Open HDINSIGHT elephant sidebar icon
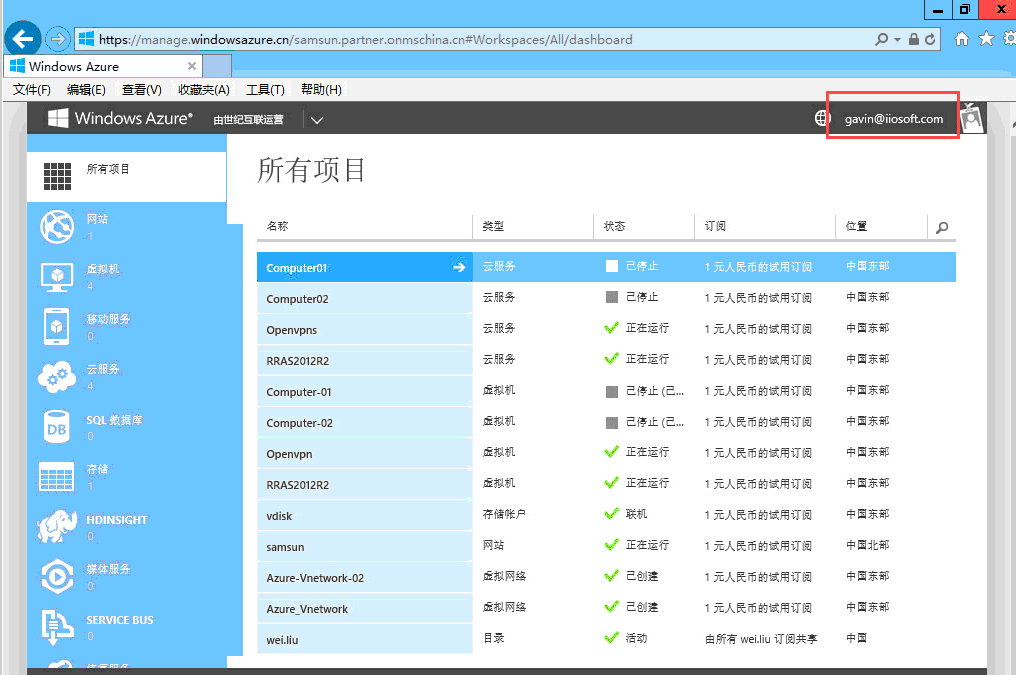The height and width of the screenshot is (675, 1016). pos(57,527)
